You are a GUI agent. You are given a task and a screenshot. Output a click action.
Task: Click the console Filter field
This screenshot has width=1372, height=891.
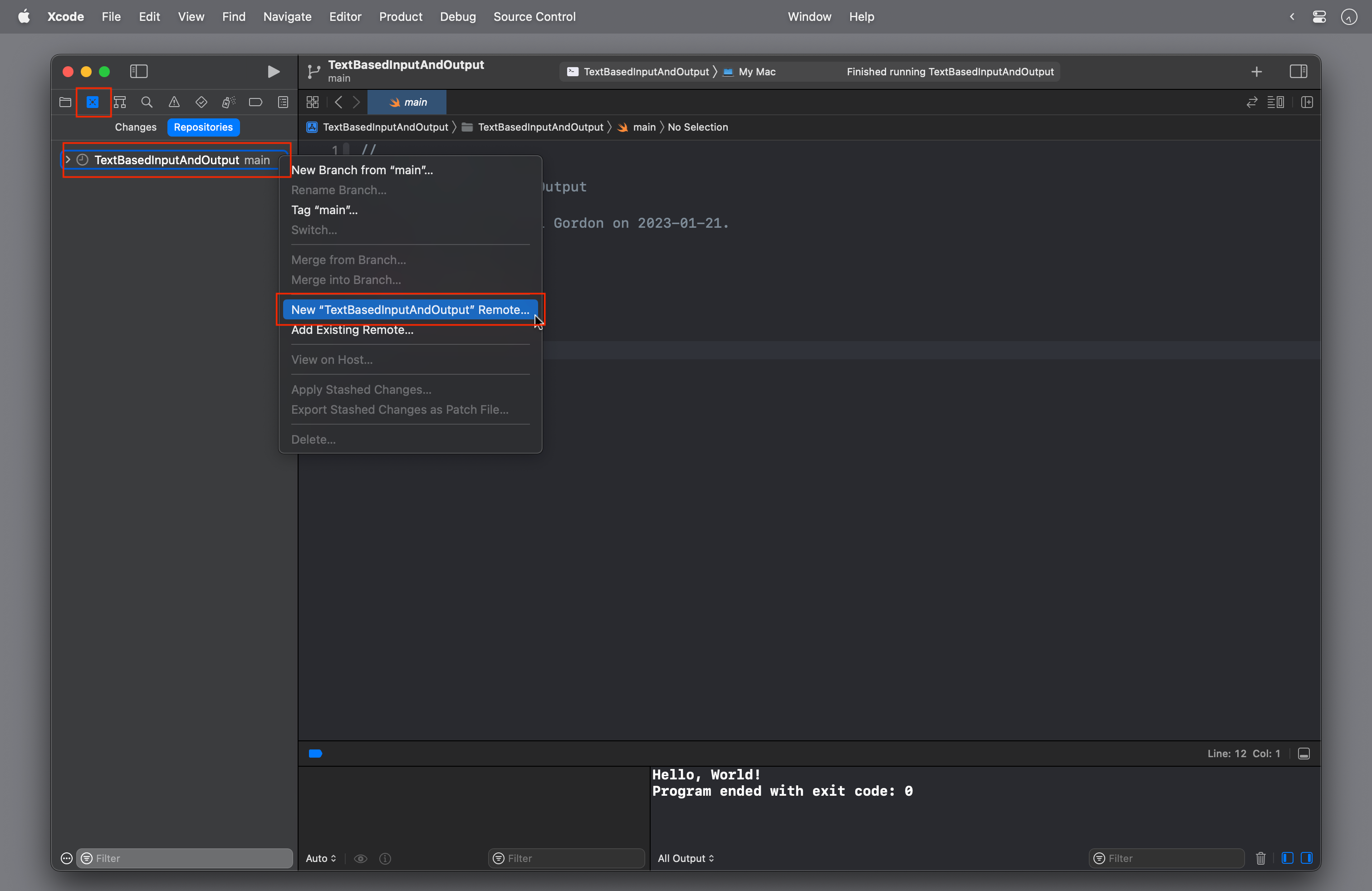coord(1167,859)
